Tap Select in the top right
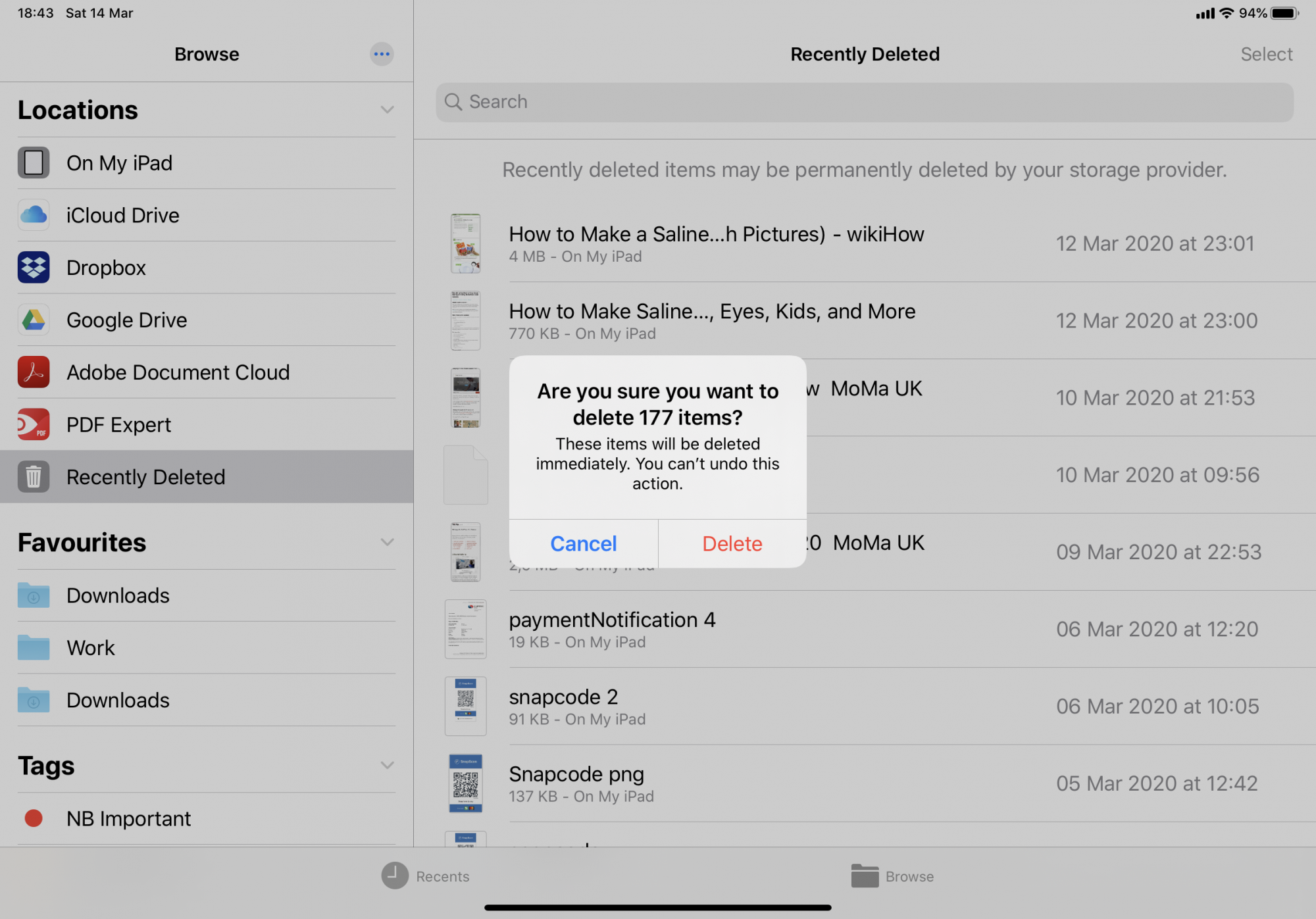Screen dimensions: 1316x919 tap(1266, 54)
